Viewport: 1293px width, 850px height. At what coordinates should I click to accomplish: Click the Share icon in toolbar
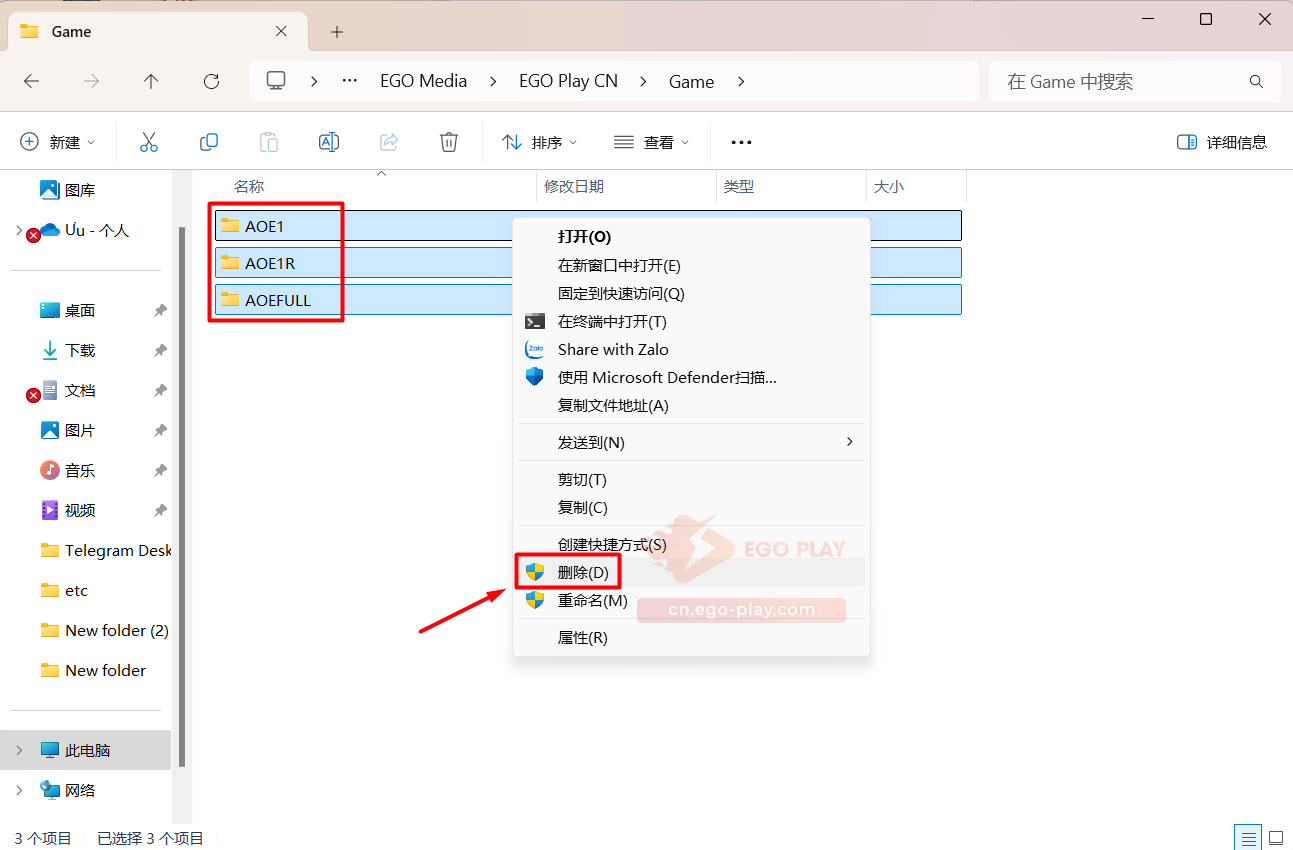pos(389,142)
